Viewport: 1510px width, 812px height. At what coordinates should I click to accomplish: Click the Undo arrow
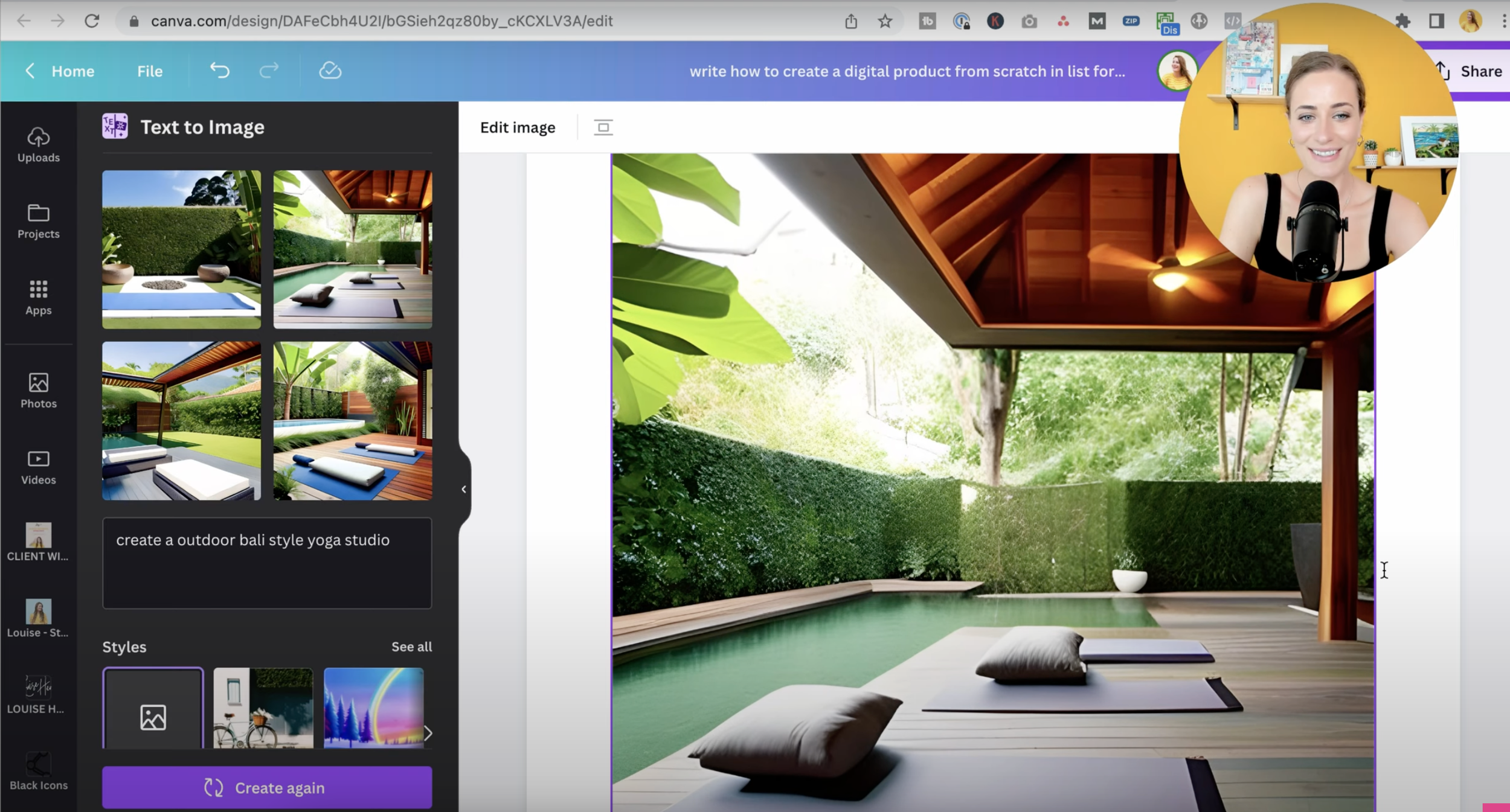[x=220, y=71]
